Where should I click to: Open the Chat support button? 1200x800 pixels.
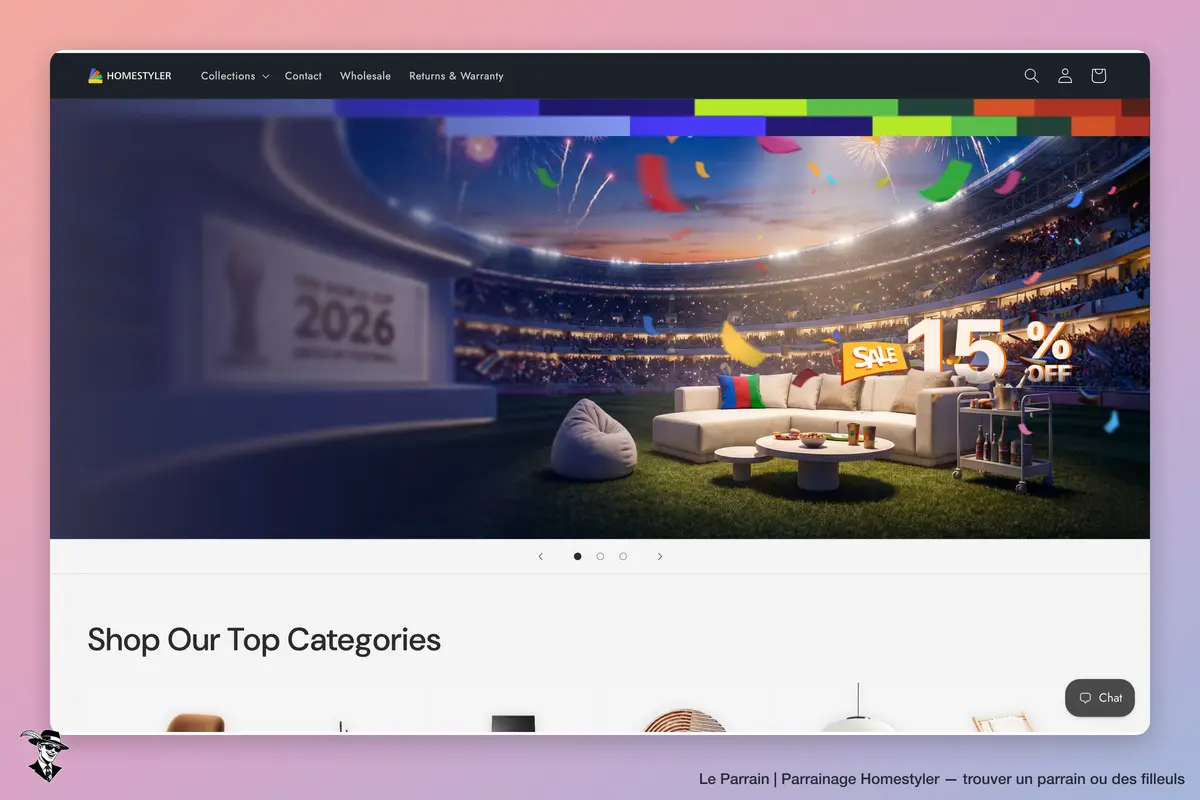pyautogui.click(x=1100, y=698)
